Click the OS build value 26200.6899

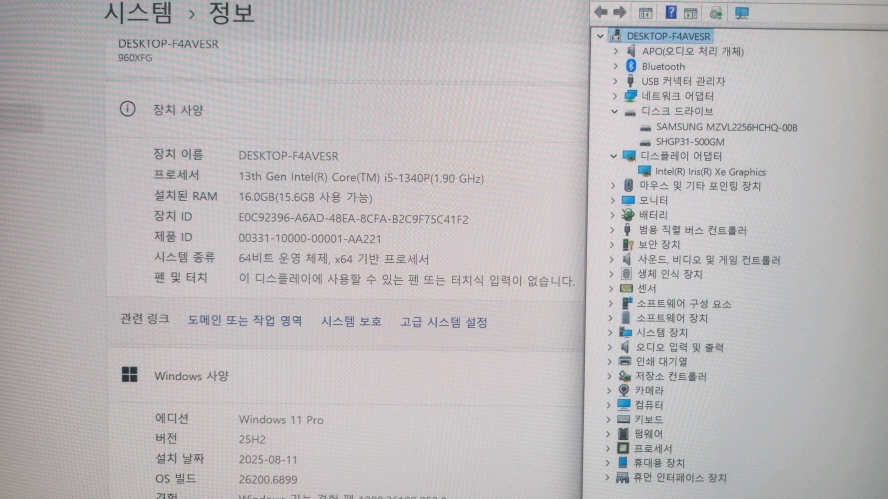point(268,479)
